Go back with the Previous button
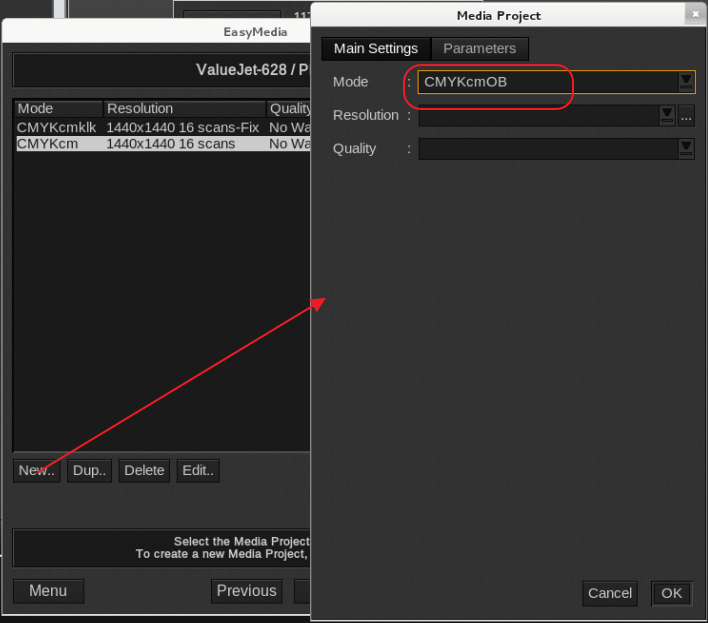Image resolution: width=708 pixels, height=623 pixels. pos(246,591)
